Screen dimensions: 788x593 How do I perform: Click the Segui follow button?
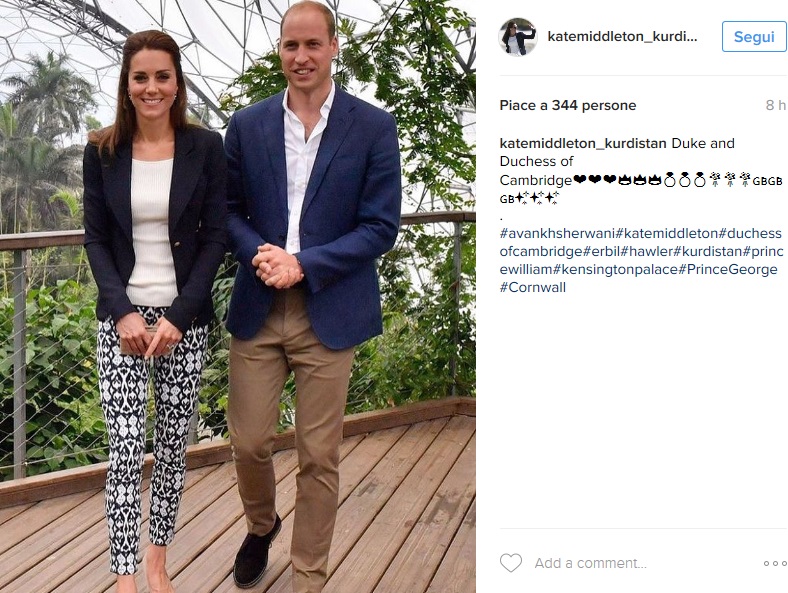pos(754,37)
